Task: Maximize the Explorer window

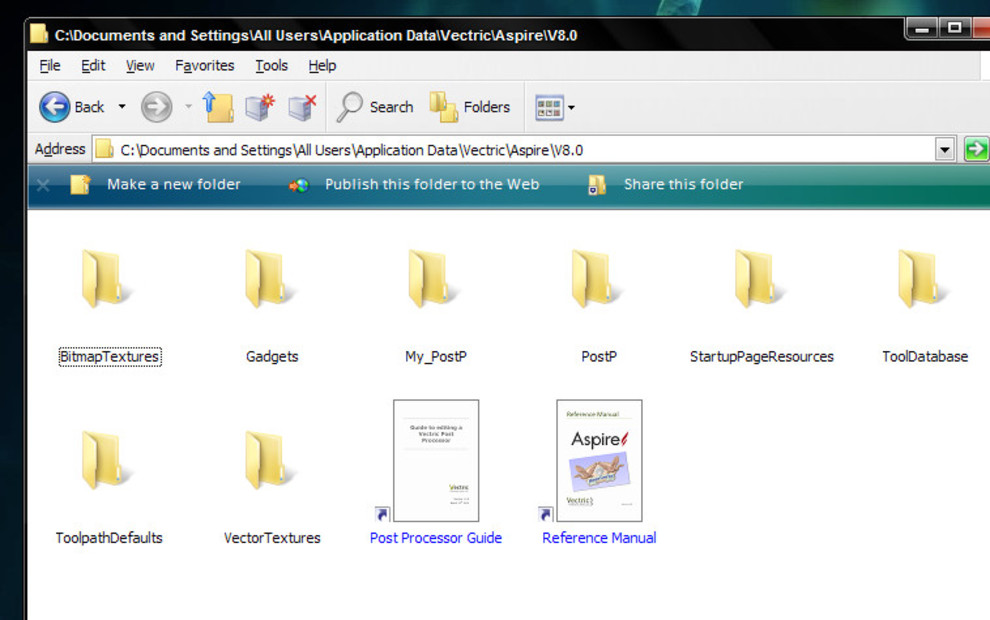Action: [x=955, y=28]
